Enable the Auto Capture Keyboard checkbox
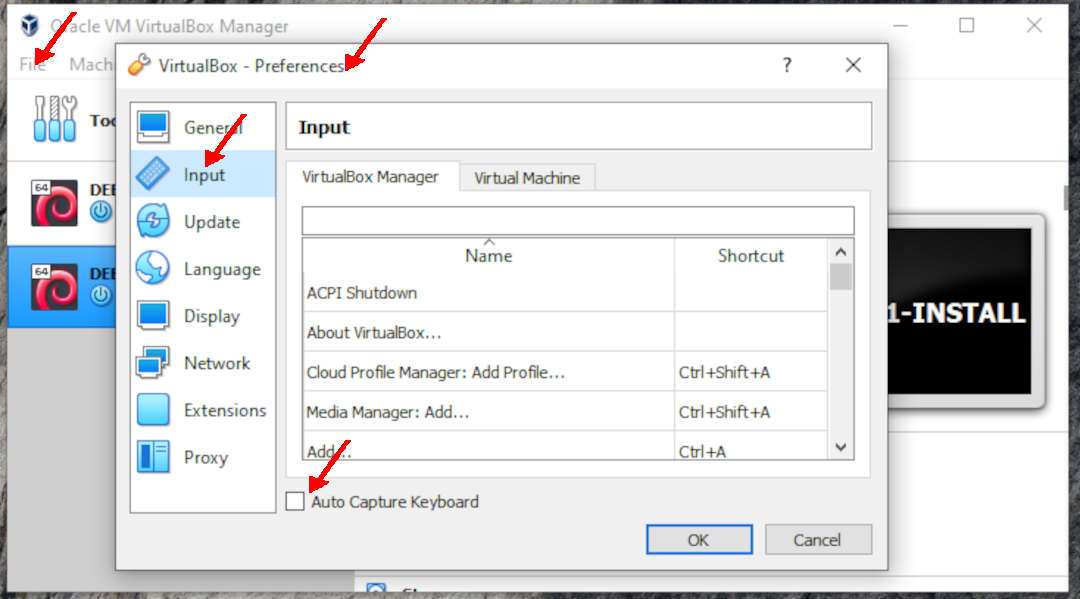 [295, 501]
